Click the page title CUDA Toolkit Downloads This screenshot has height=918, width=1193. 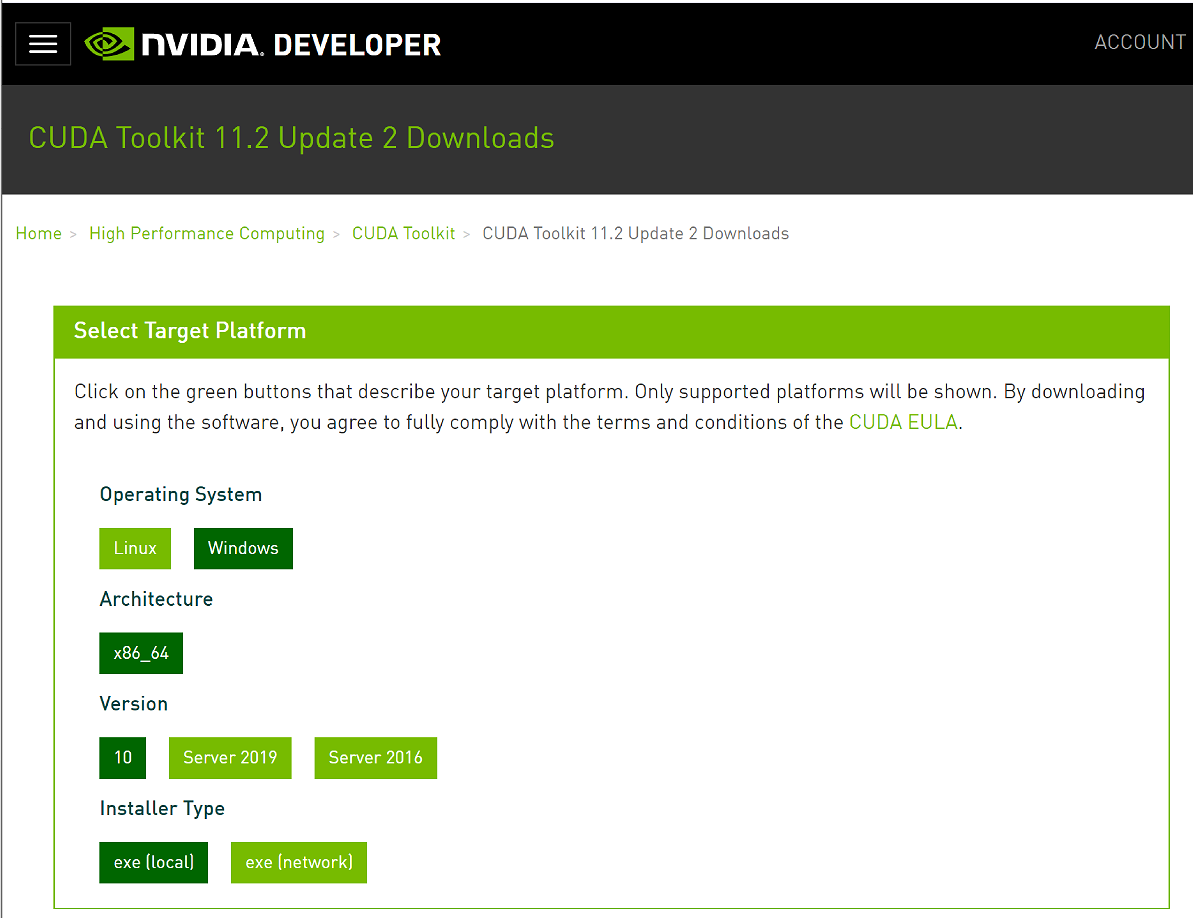click(x=291, y=138)
